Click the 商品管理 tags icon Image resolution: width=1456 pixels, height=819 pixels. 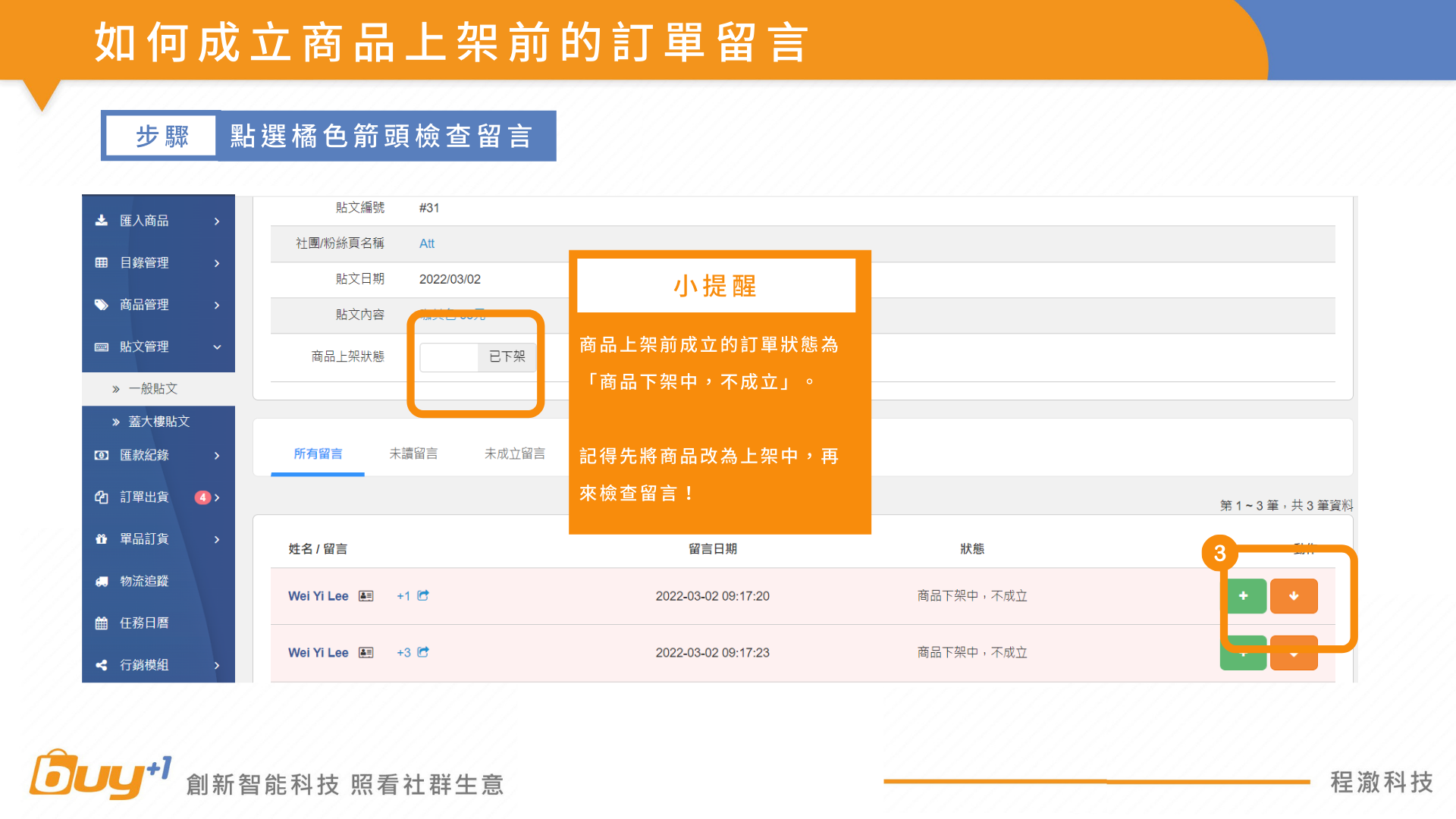(102, 305)
